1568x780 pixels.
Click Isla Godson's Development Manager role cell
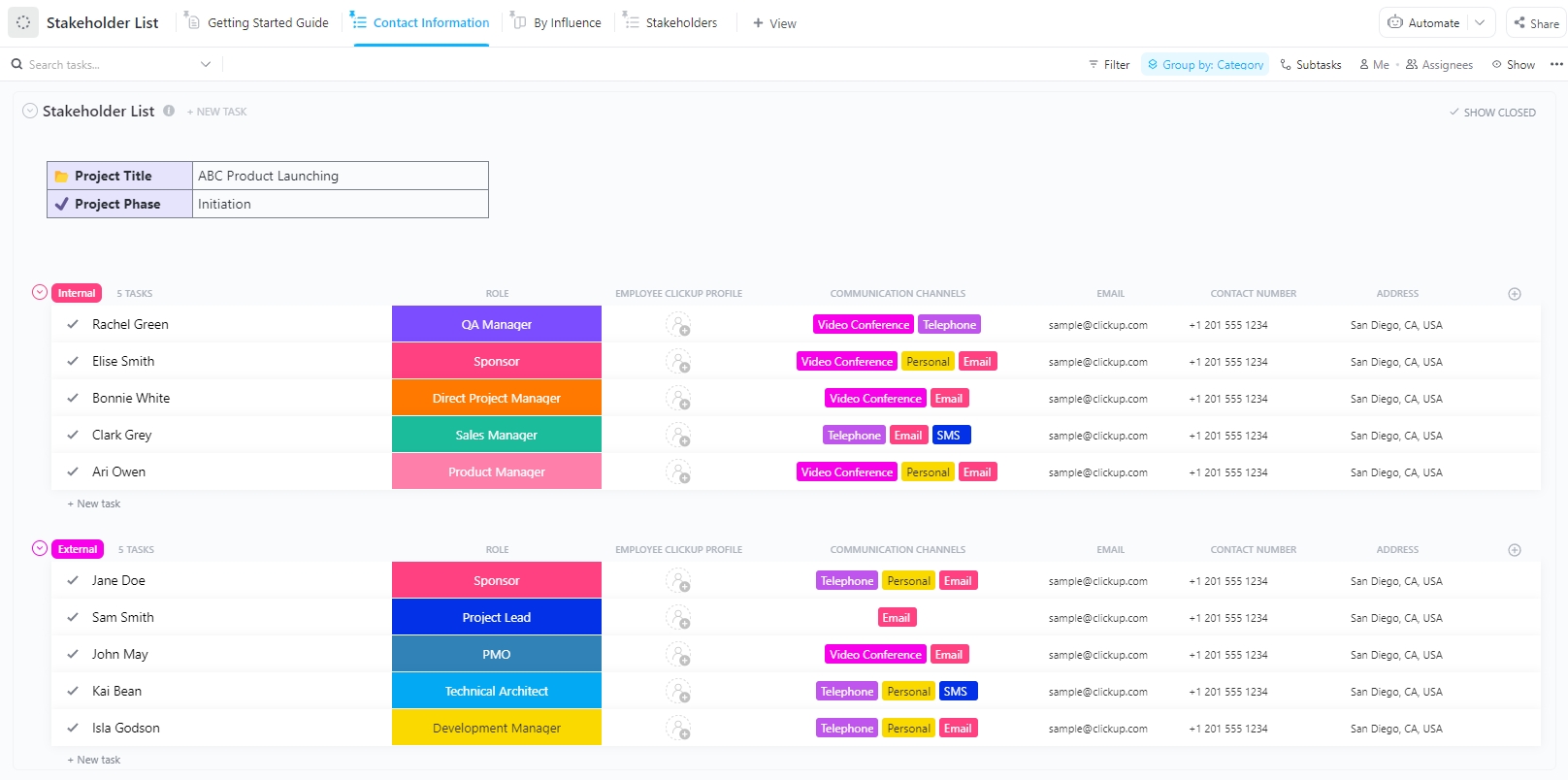497,728
